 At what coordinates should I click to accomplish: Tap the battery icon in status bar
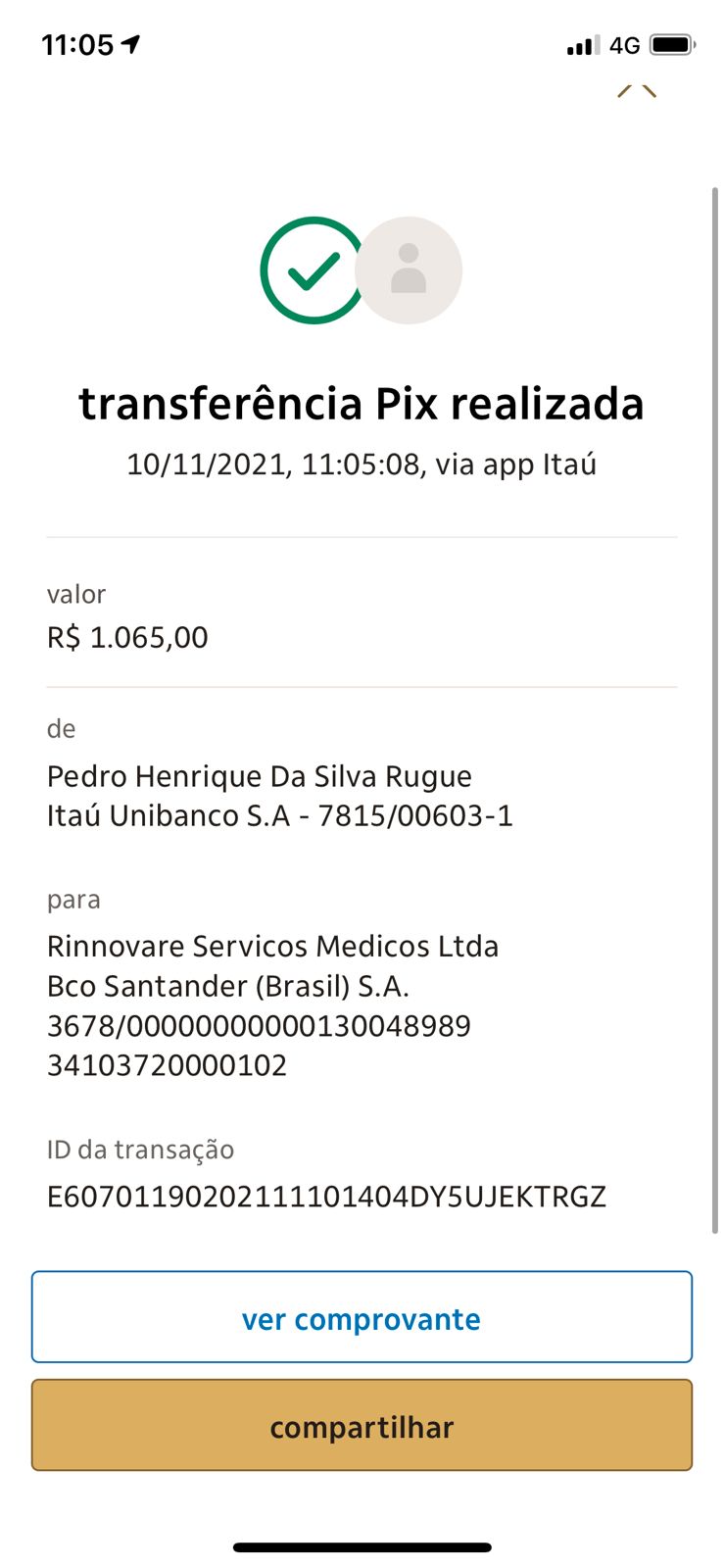click(x=672, y=45)
